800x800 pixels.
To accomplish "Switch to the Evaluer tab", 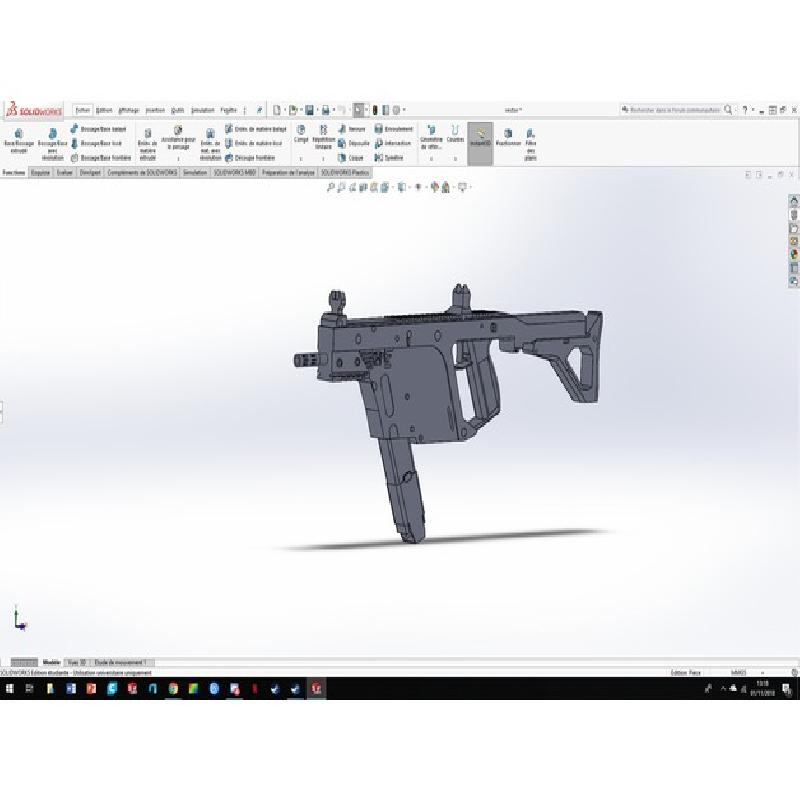I will pyautogui.click(x=65, y=172).
